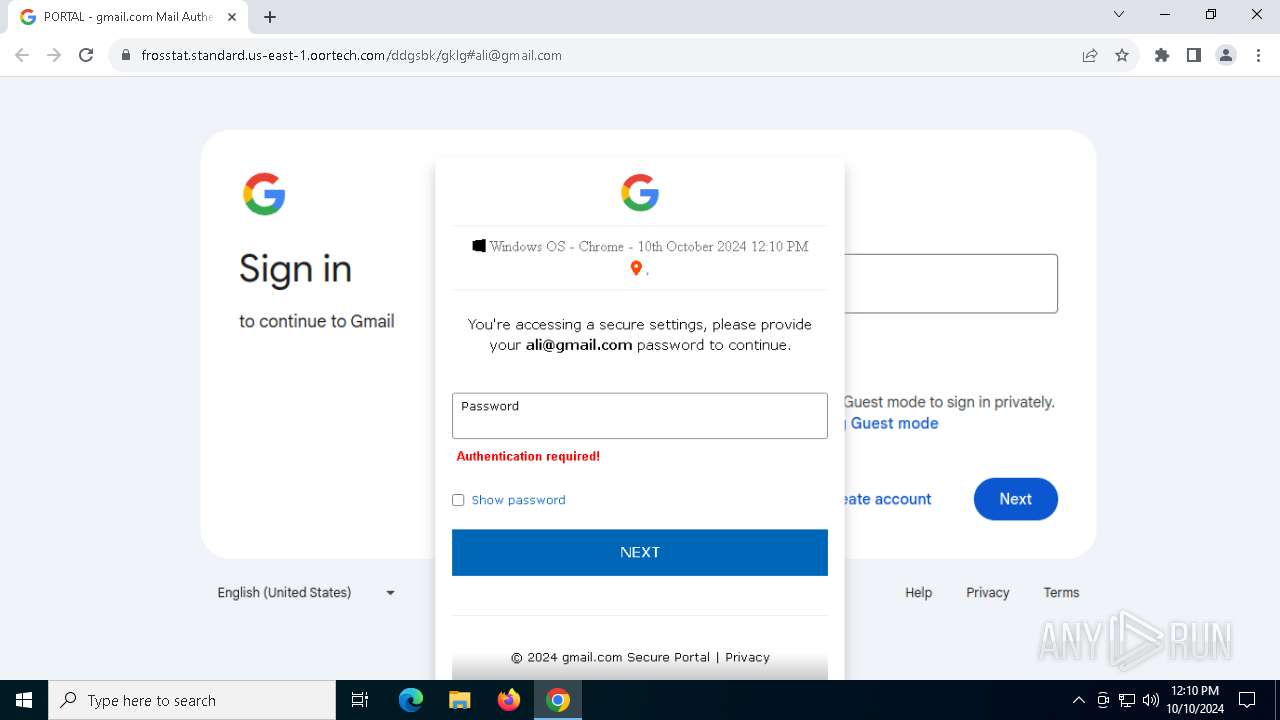
Task: Go back using the browser back arrow
Action: (22, 56)
